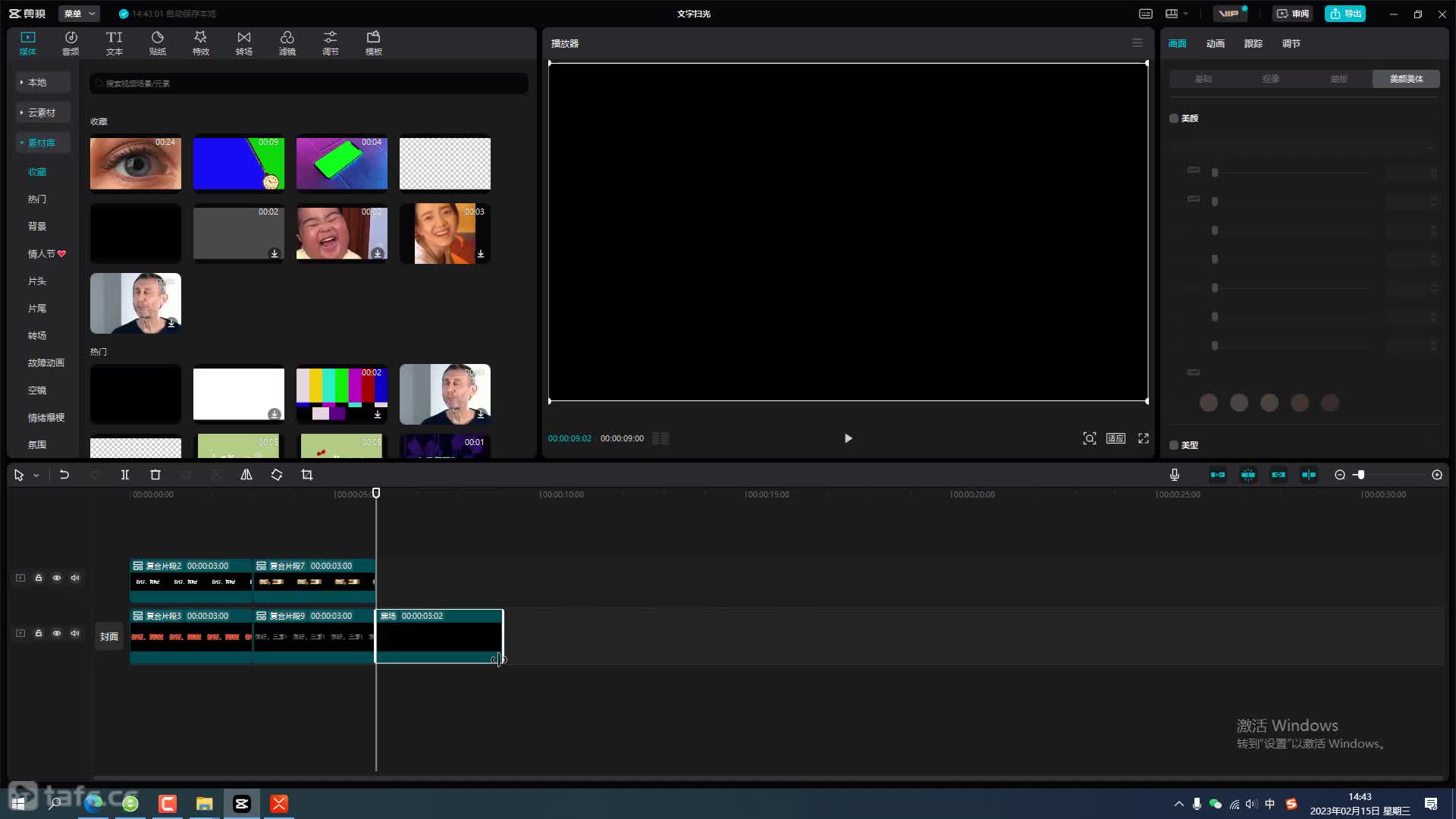Hide the lower track with eye icon

[57, 633]
